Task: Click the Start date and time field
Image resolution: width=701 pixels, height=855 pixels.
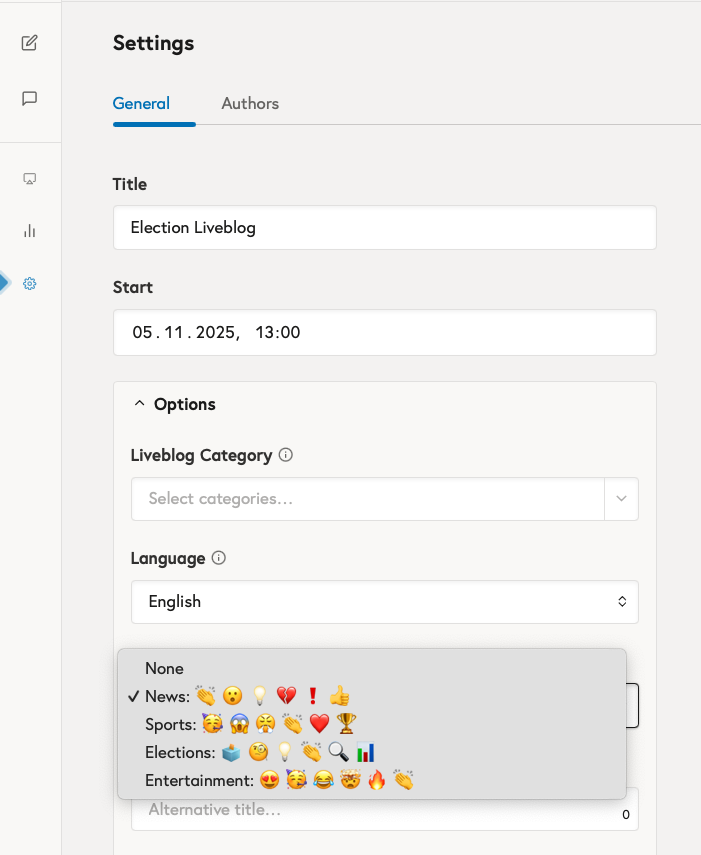Action: pos(385,333)
